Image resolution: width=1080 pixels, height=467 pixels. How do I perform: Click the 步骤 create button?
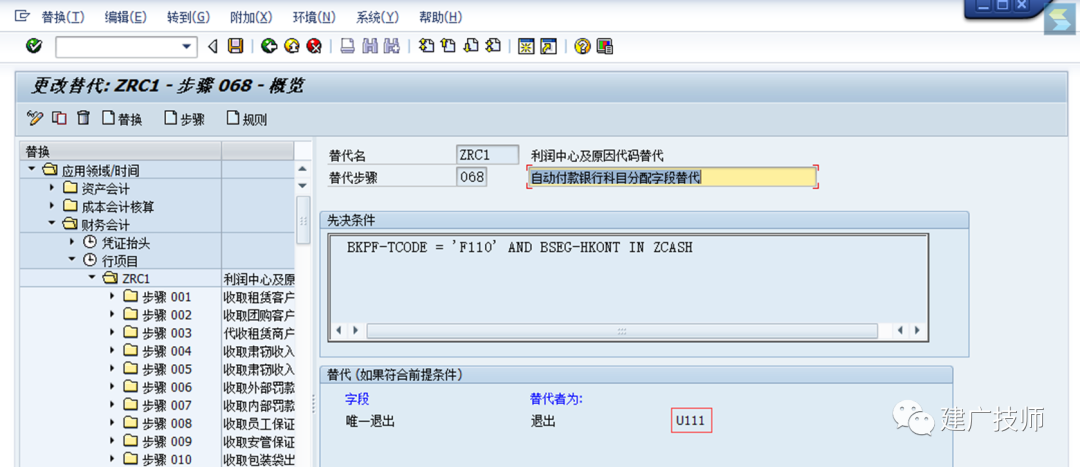[185, 118]
